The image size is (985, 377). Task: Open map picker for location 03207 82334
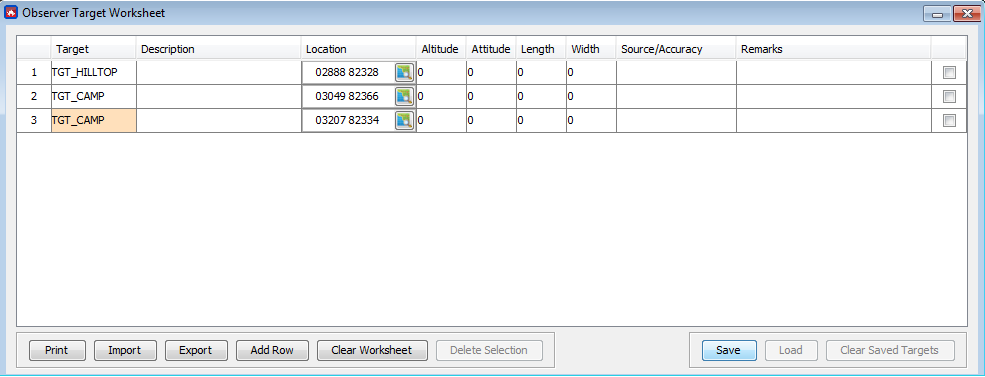point(405,121)
